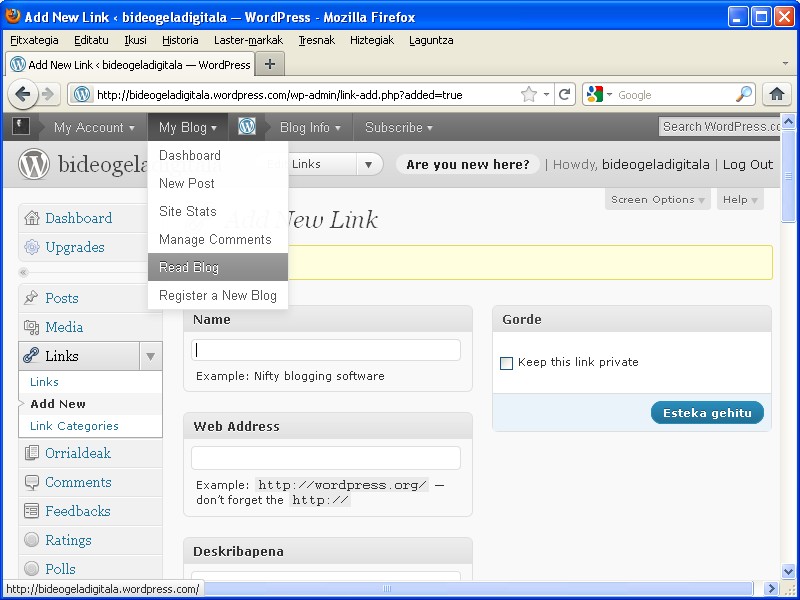Open the Upgrades sidebar link
The image size is (800, 600).
[x=74, y=247]
